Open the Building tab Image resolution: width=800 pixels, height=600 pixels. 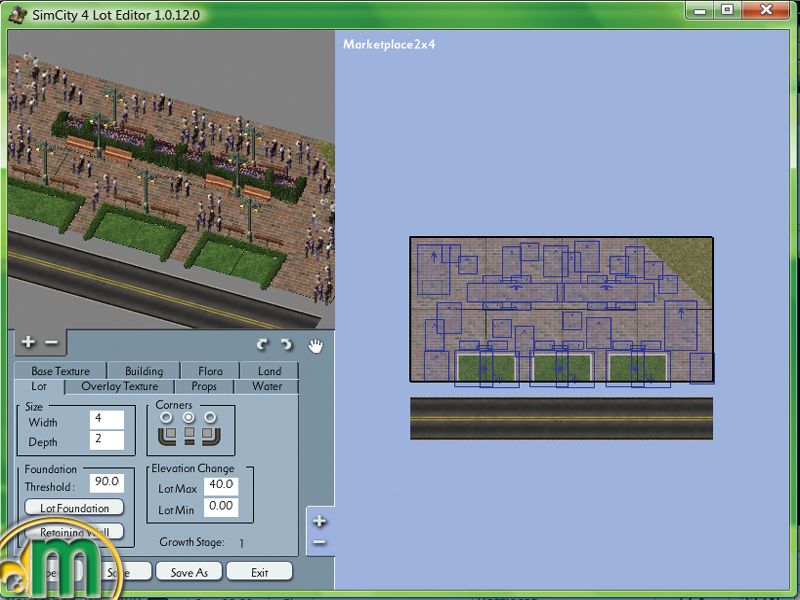click(x=144, y=371)
